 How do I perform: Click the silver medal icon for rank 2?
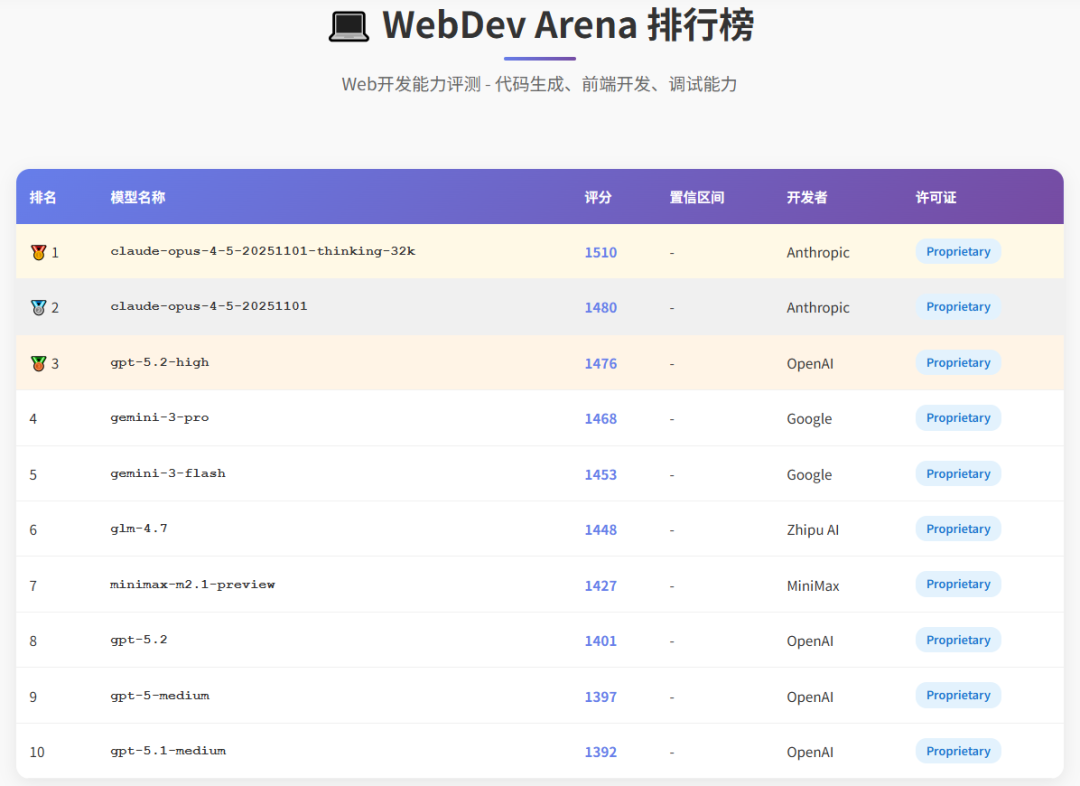39,307
